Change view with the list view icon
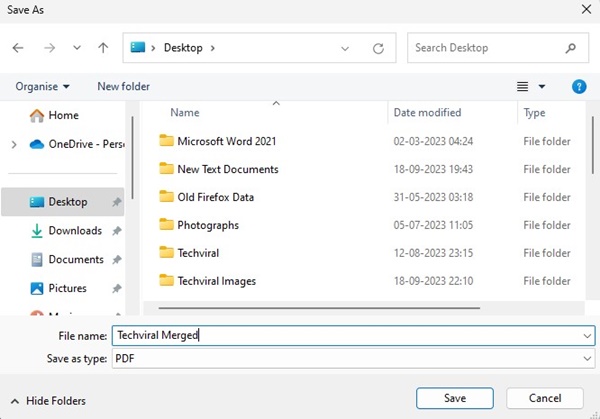The height and width of the screenshot is (419, 600). 522,86
